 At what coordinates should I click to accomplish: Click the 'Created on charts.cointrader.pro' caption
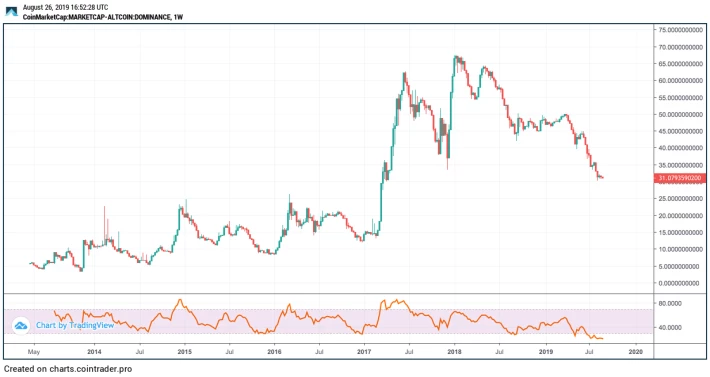68,369
